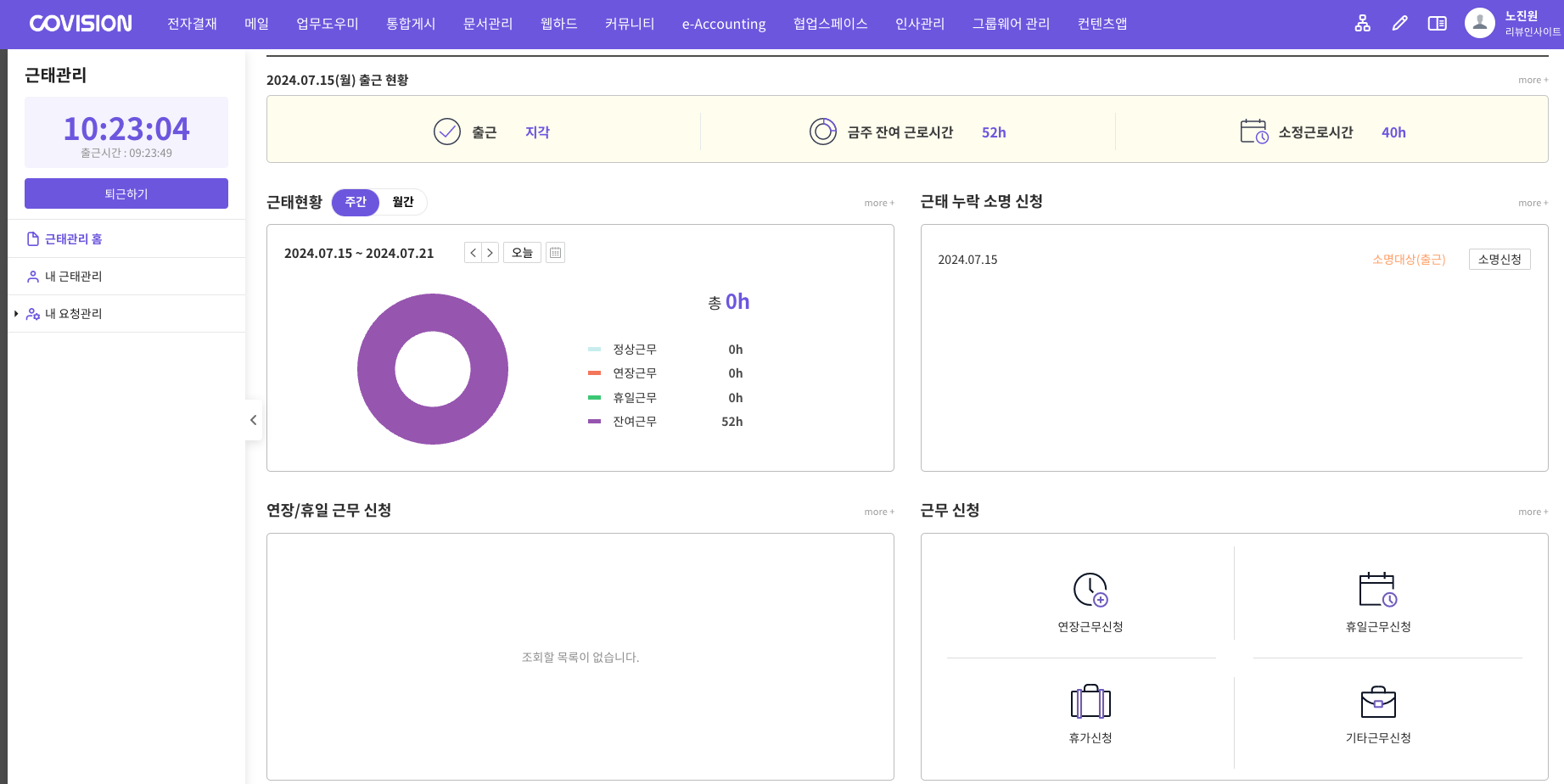The width and height of the screenshot is (1564, 784).
Task: Click the 휴일근무신청 calendar icon
Action: tap(1377, 590)
